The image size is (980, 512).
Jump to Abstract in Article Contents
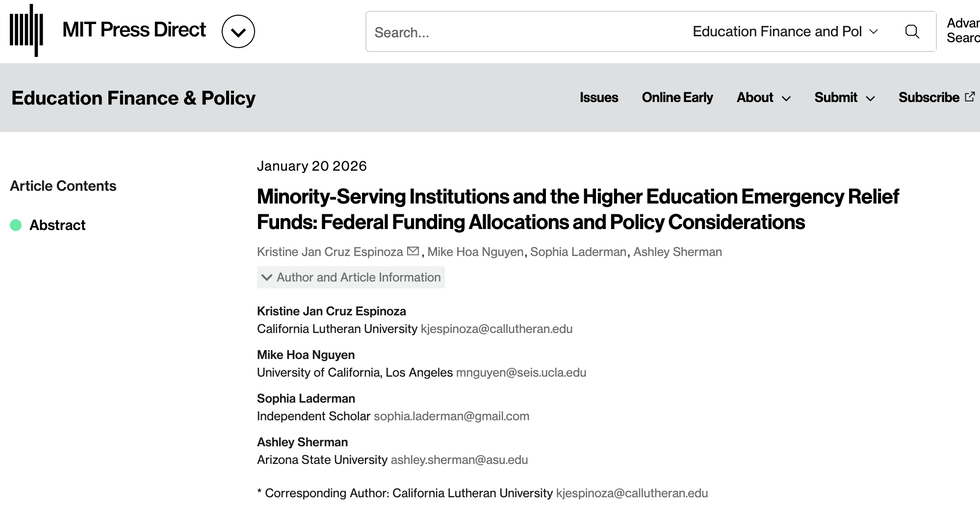57,225
